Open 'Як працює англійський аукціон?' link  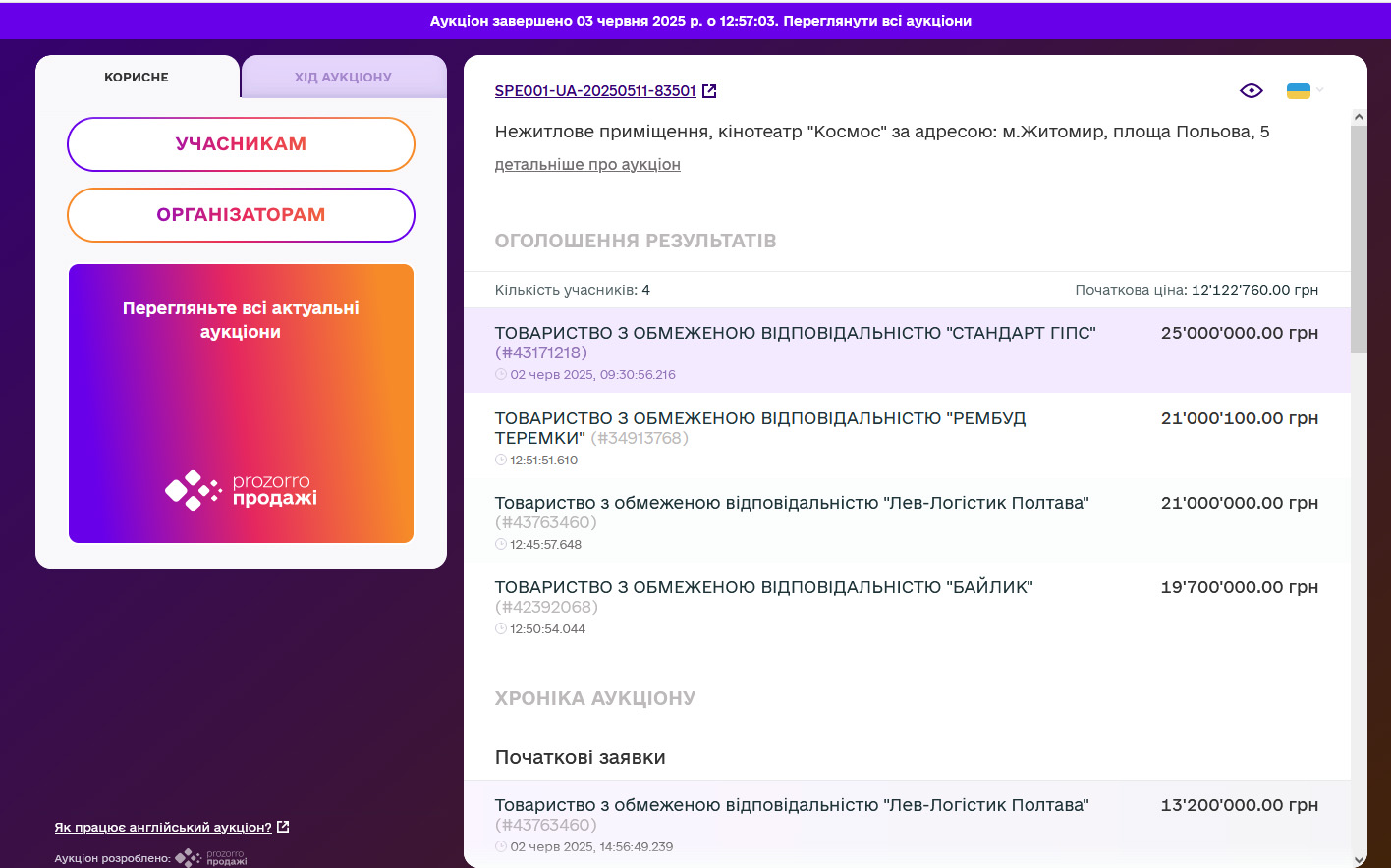coord(163,828)
